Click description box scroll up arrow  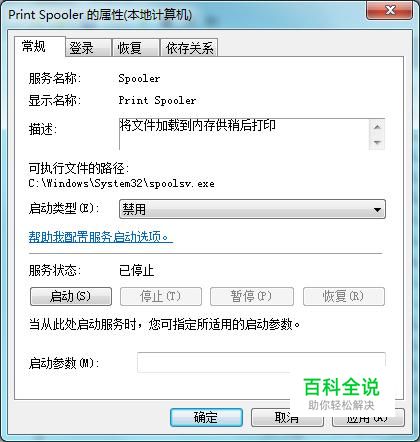(x=377, y=127)
